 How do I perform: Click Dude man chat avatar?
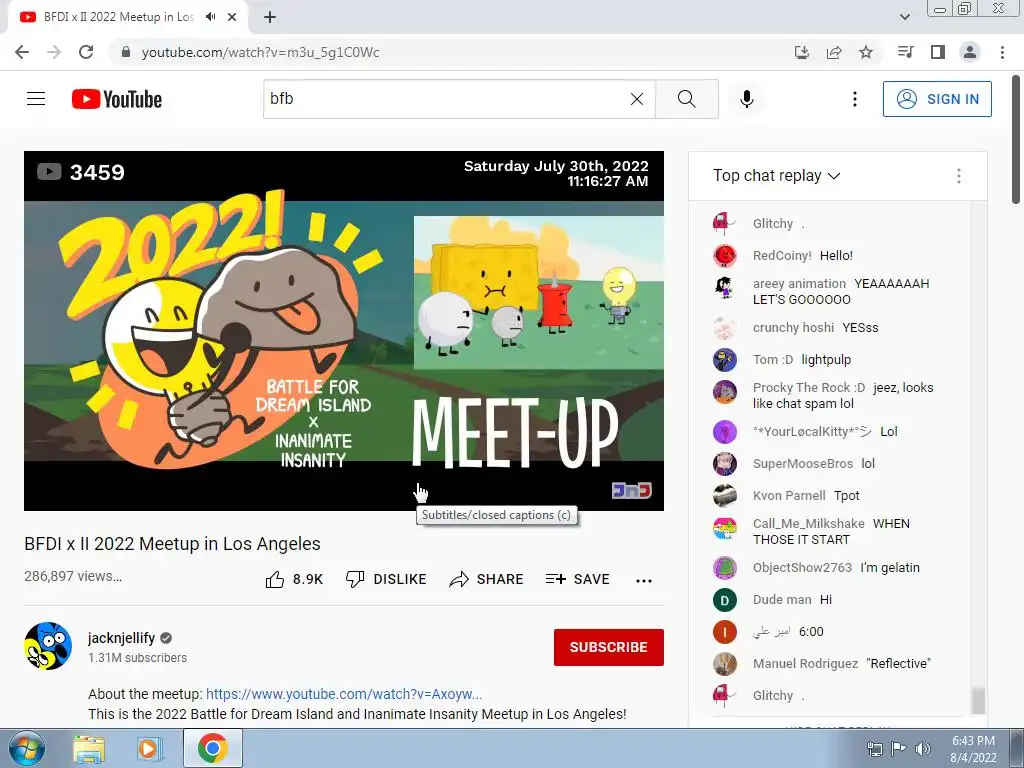tap(725, 600)
